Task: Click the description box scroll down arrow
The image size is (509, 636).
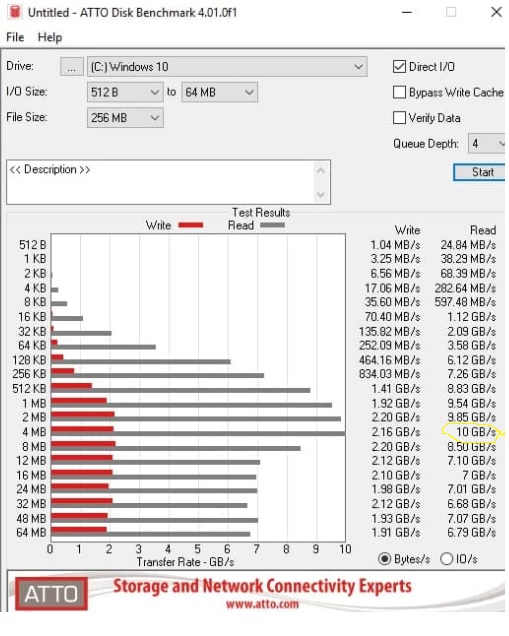Action: (320, 195)
